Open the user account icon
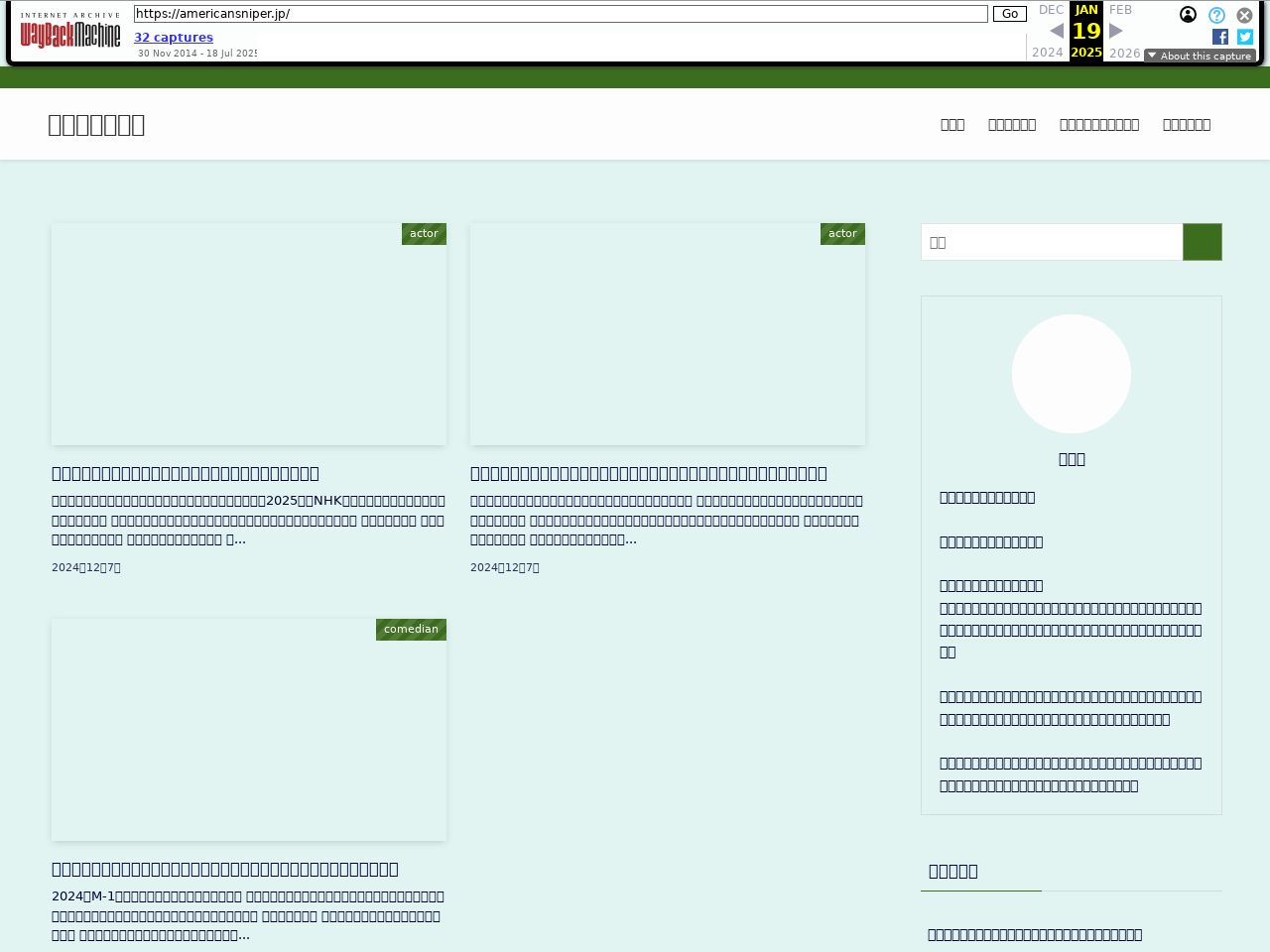This screenshot has height=952, width=1270. (1188, 15)
